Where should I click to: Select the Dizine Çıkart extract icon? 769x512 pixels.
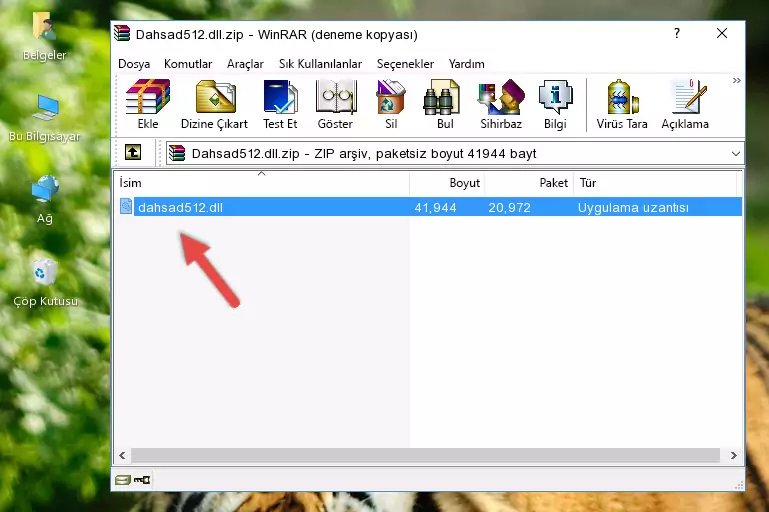click(214, 104)
